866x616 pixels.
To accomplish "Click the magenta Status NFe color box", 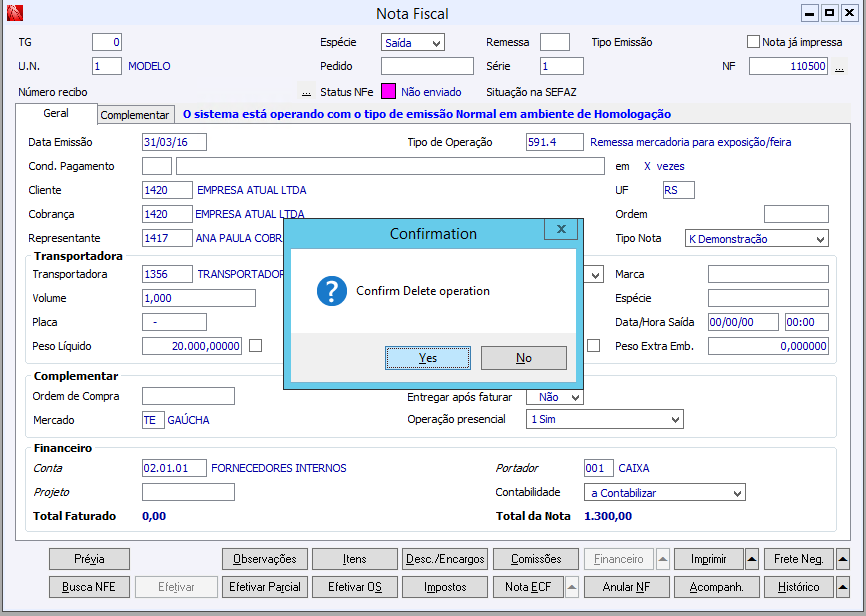I will tap(388, 92).
